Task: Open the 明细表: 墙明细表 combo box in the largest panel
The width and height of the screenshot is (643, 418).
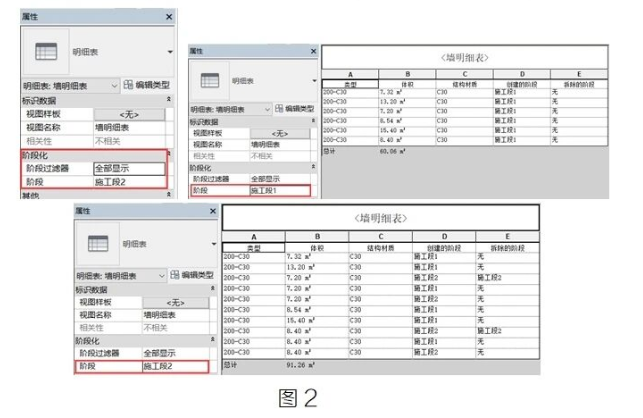Action: pos(70,86)
